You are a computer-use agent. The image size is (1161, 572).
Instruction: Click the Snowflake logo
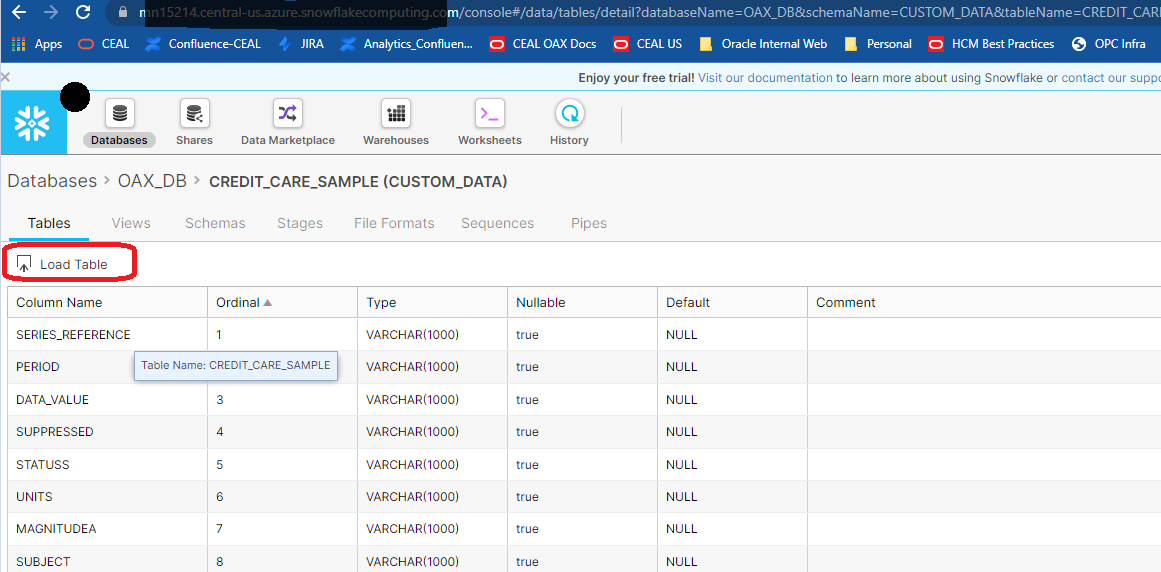(x=33, y=123)
